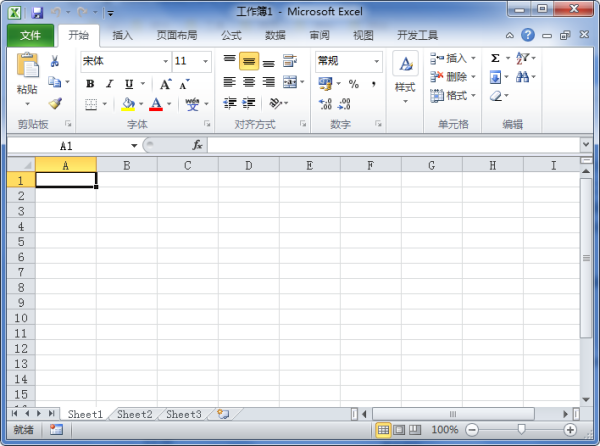Toggle Middle Align
The height and width of the screenshot is (446, 600).
tap(249, 61)
